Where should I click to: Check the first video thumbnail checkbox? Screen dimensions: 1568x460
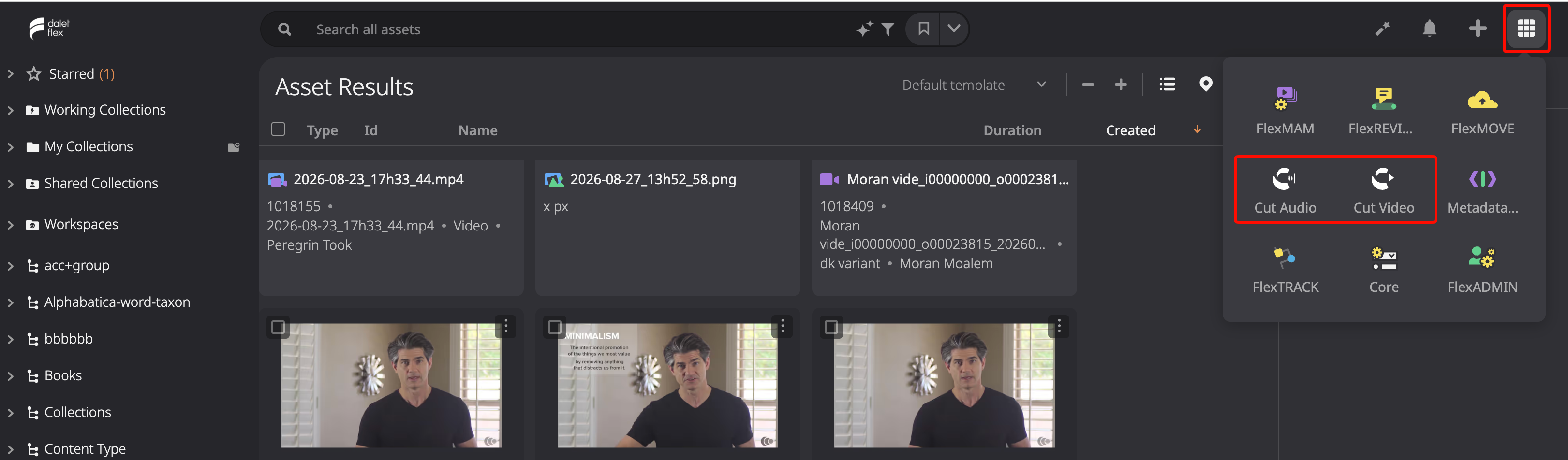(278, 327)
